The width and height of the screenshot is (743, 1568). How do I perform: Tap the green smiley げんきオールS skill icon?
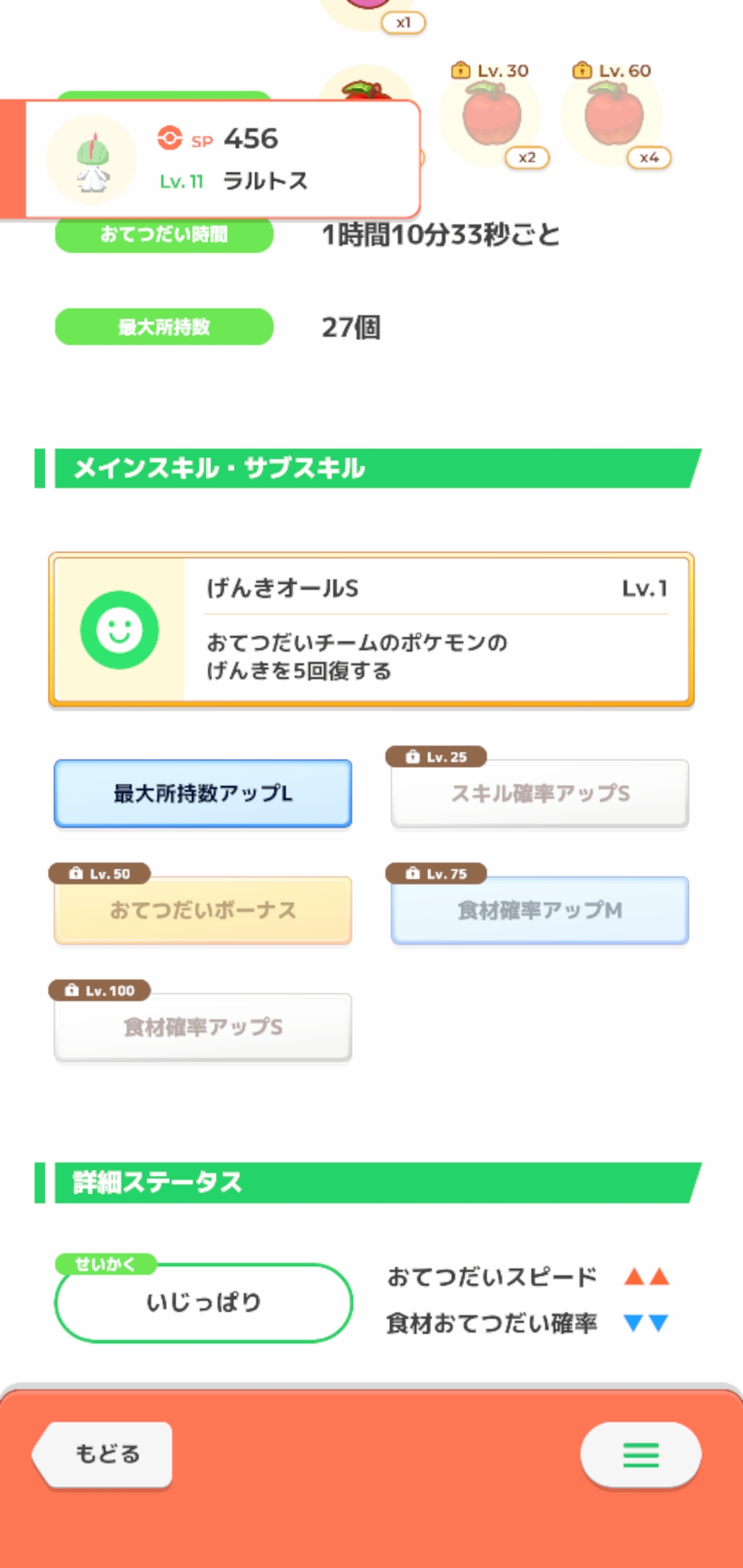click(120, 629)
